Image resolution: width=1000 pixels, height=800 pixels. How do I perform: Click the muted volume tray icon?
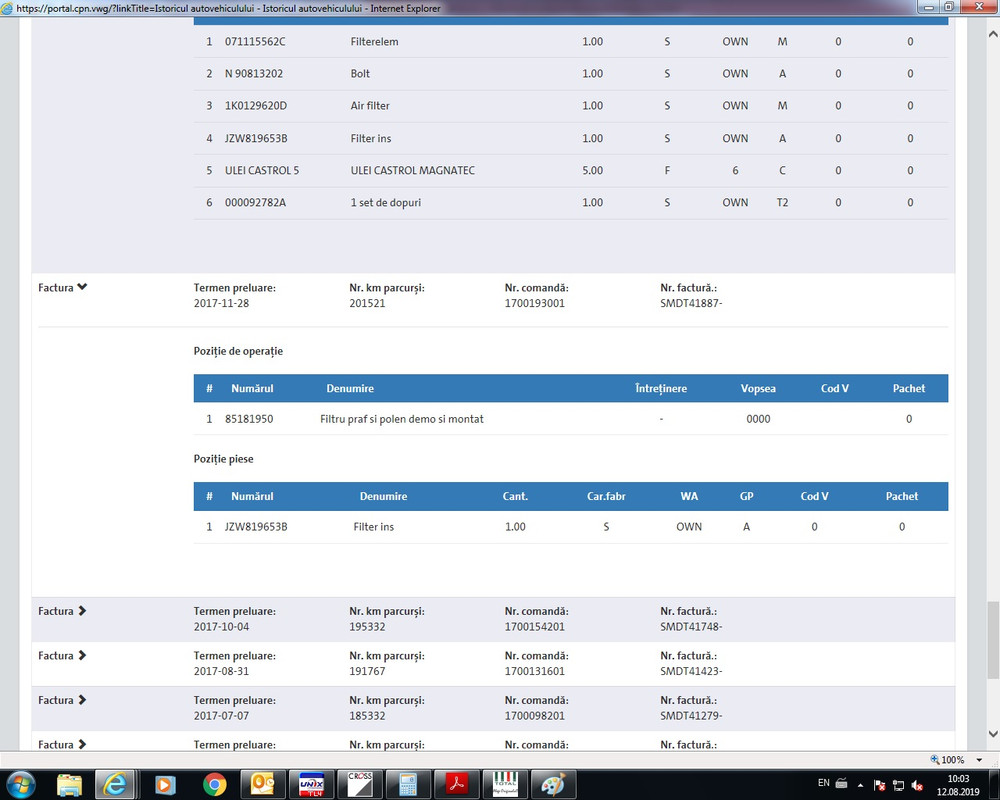(917, 785)
